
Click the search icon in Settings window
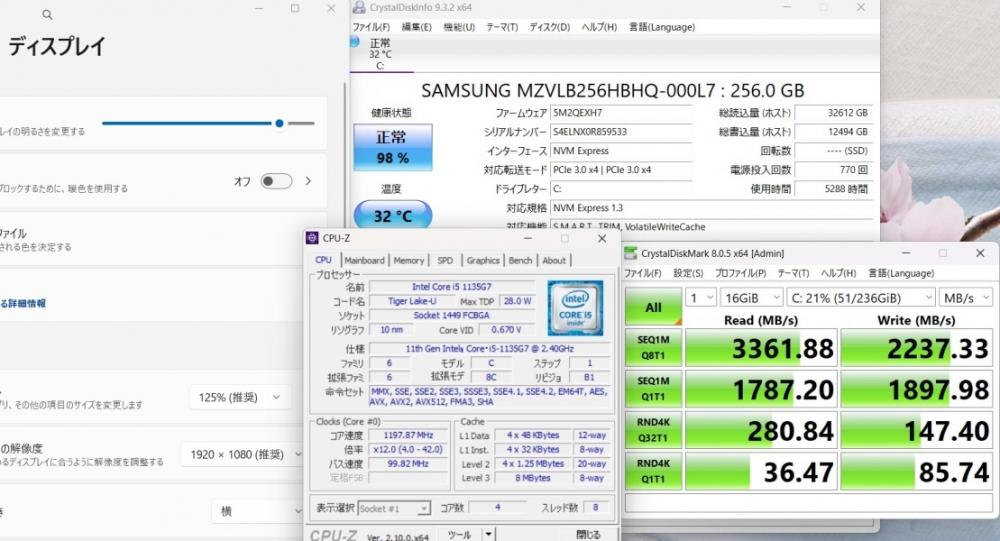(48, 15)
